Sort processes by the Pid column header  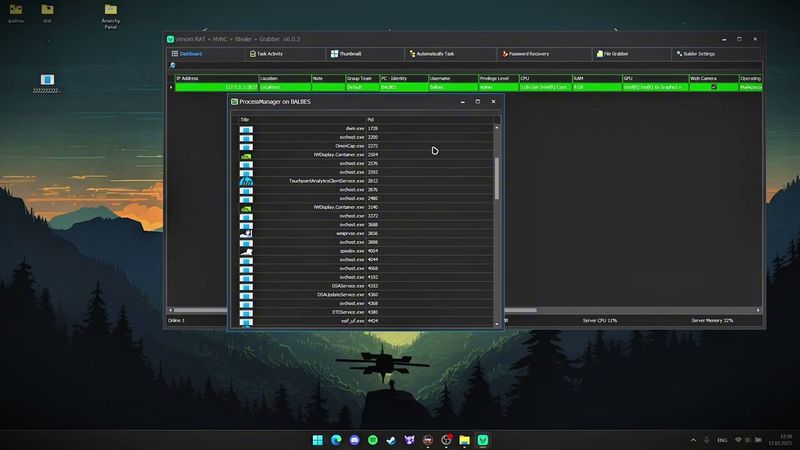click(430, 119)
